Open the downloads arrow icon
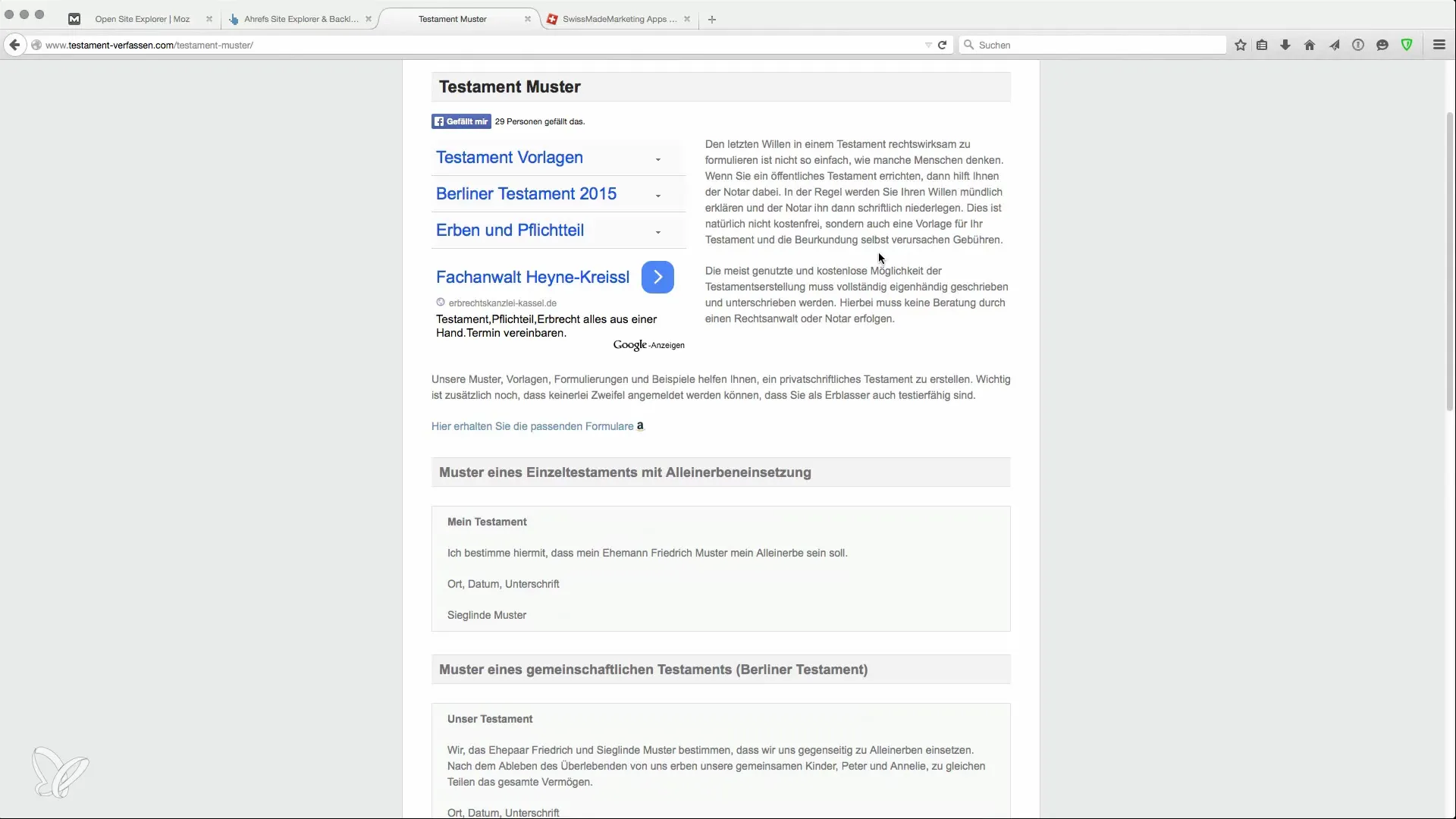 click(1285, 45)
